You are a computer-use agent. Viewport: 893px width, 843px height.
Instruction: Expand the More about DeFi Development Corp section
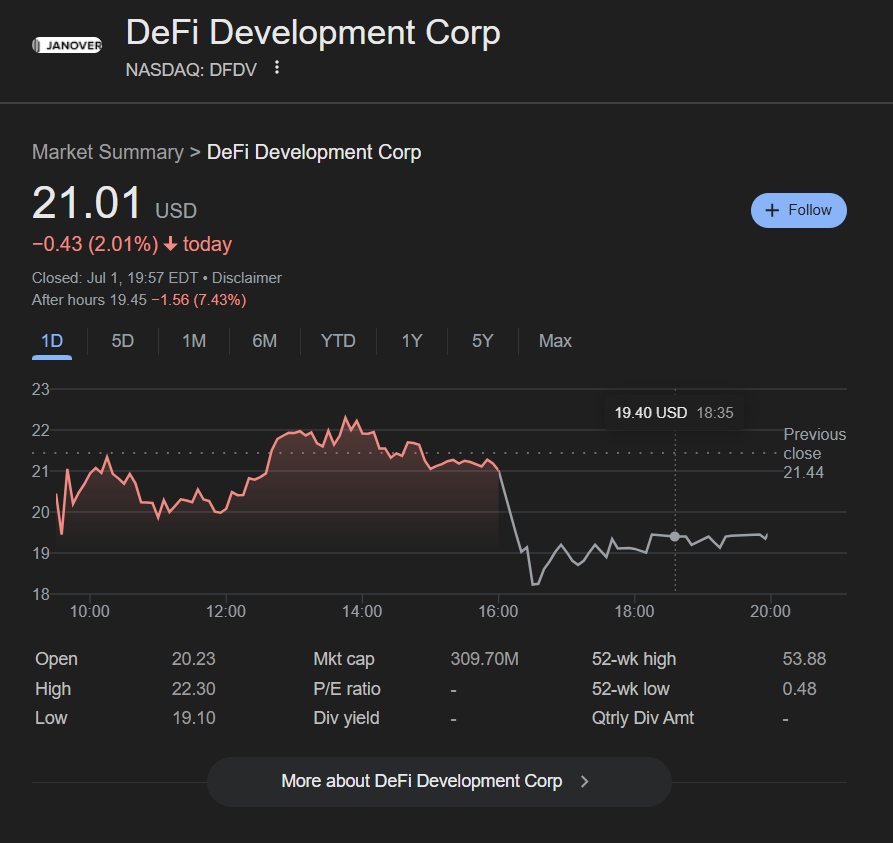(x=439, y=781)
